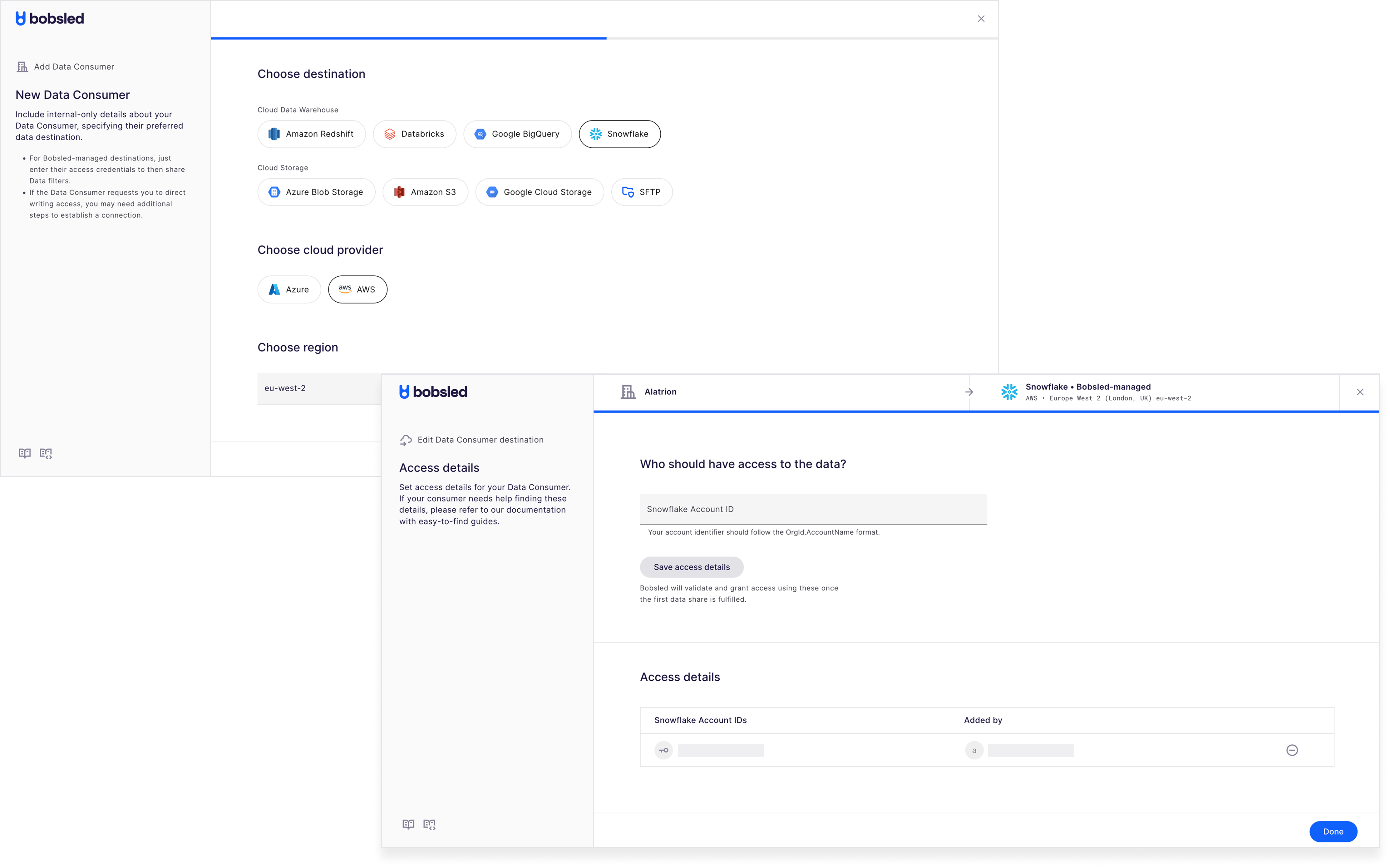Image resolution: width=1390 pixels, height=868 pixels.
Task: Click Save access details button
Action: [x=692, y=567]
